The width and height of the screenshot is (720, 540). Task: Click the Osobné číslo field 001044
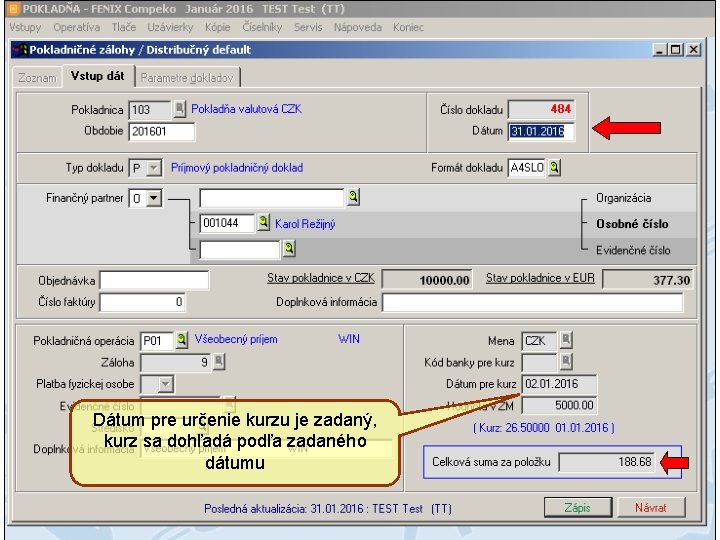coord(227,223)
